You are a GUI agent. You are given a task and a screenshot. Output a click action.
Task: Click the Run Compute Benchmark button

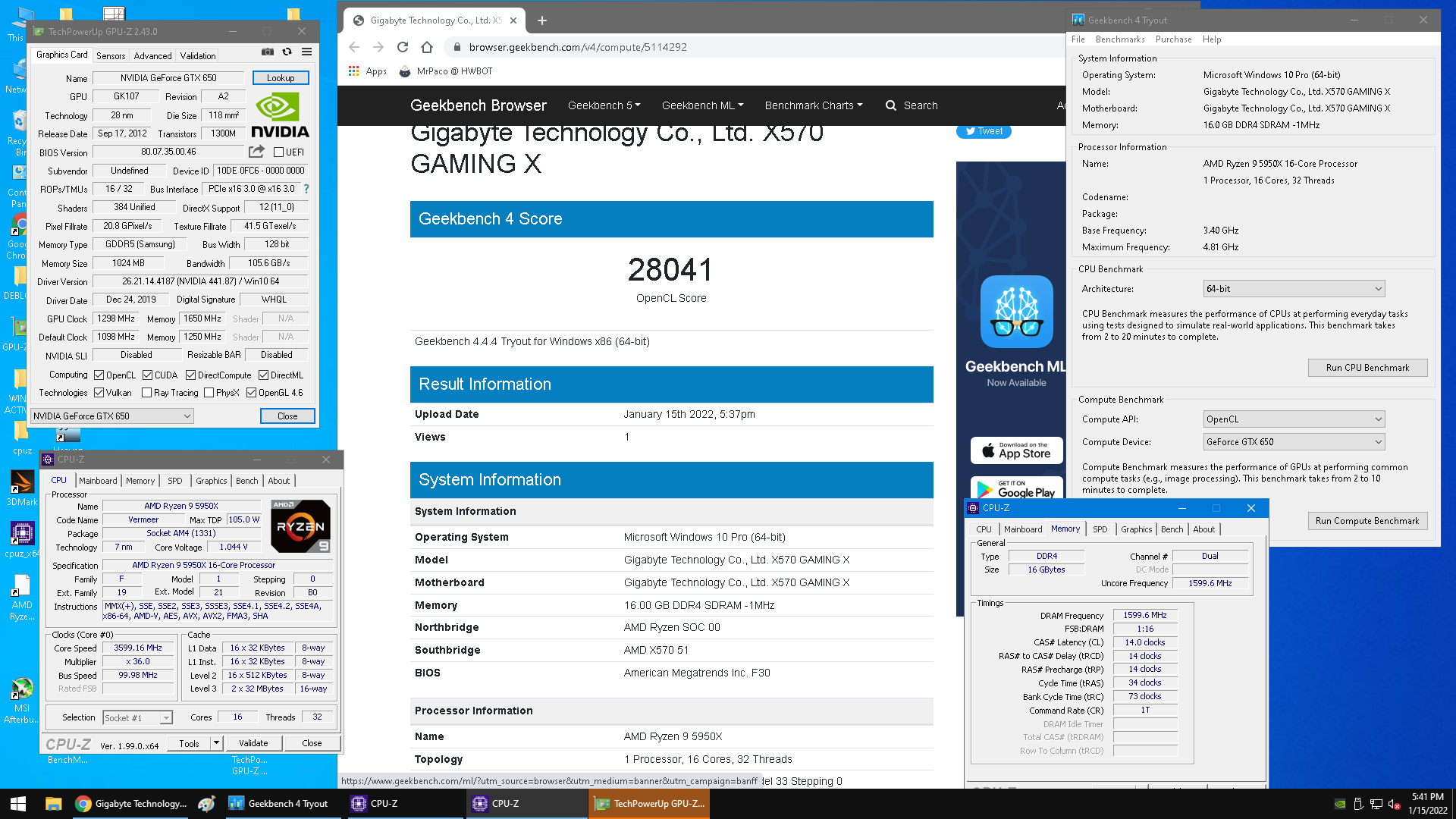[1367, 521]
